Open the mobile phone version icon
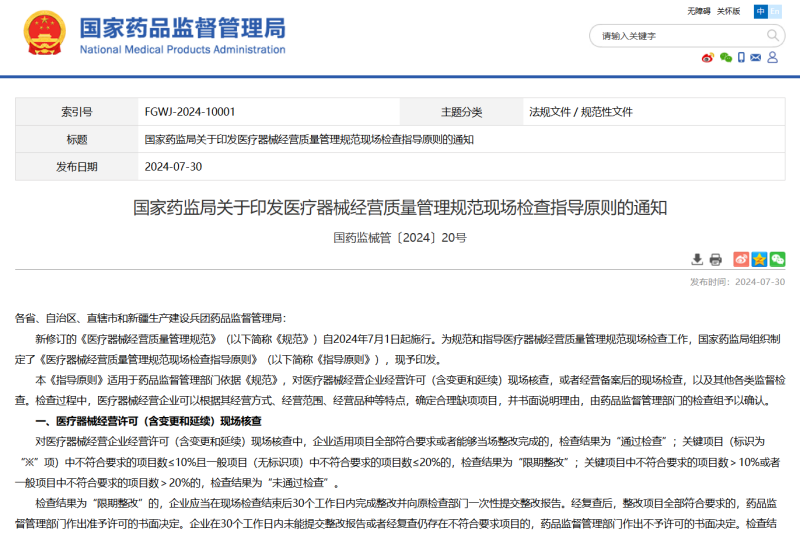This screenshot has width=800, height=535. [741, 58]
